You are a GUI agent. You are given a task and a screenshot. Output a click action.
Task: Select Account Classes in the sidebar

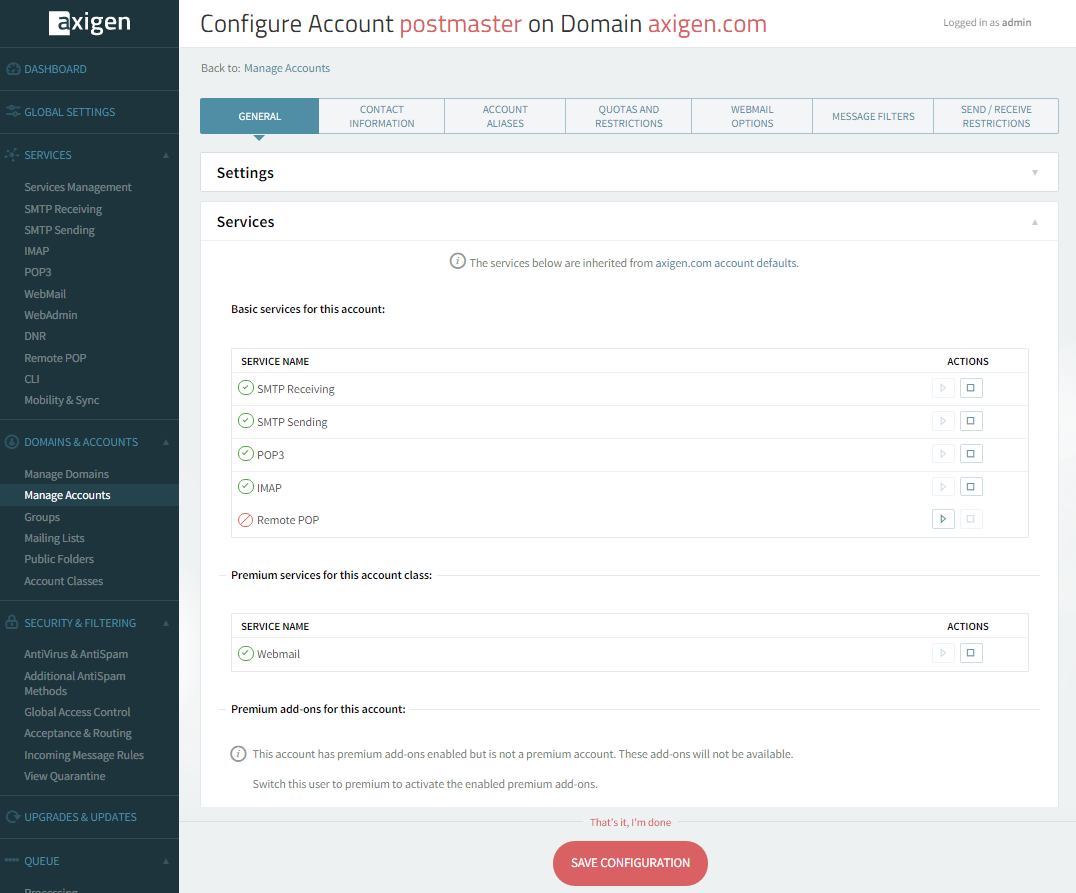click(x=64, y=581)
